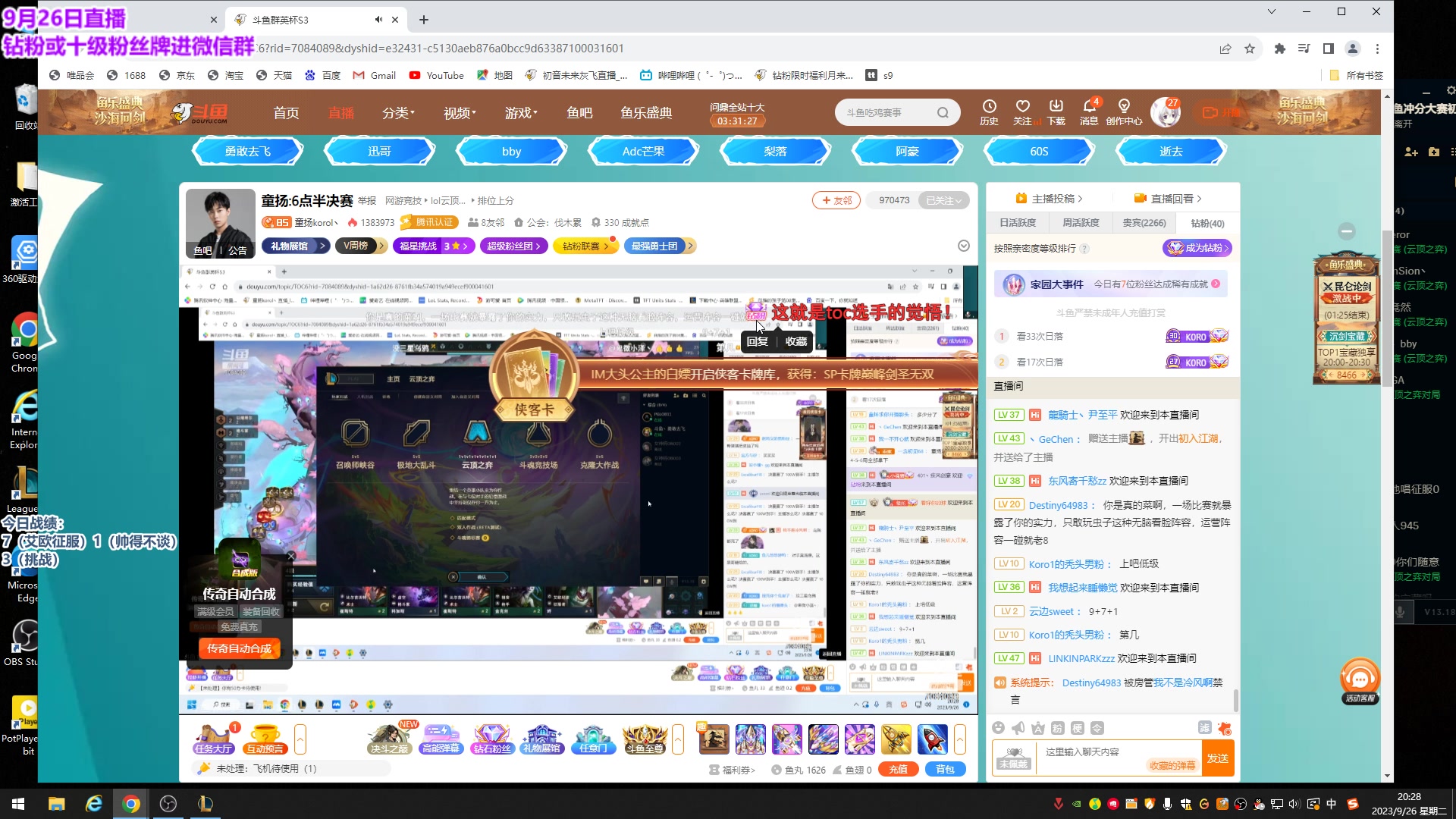This screenshot has height=819, width=1456.
Task: Open the 礼物展馆 gift hall icon
Action: (x=544, y=739)
